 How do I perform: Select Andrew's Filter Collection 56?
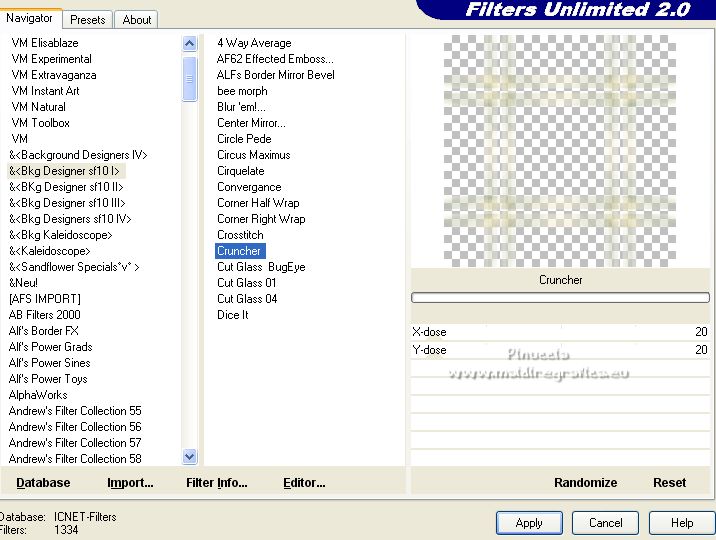(75, 426)
